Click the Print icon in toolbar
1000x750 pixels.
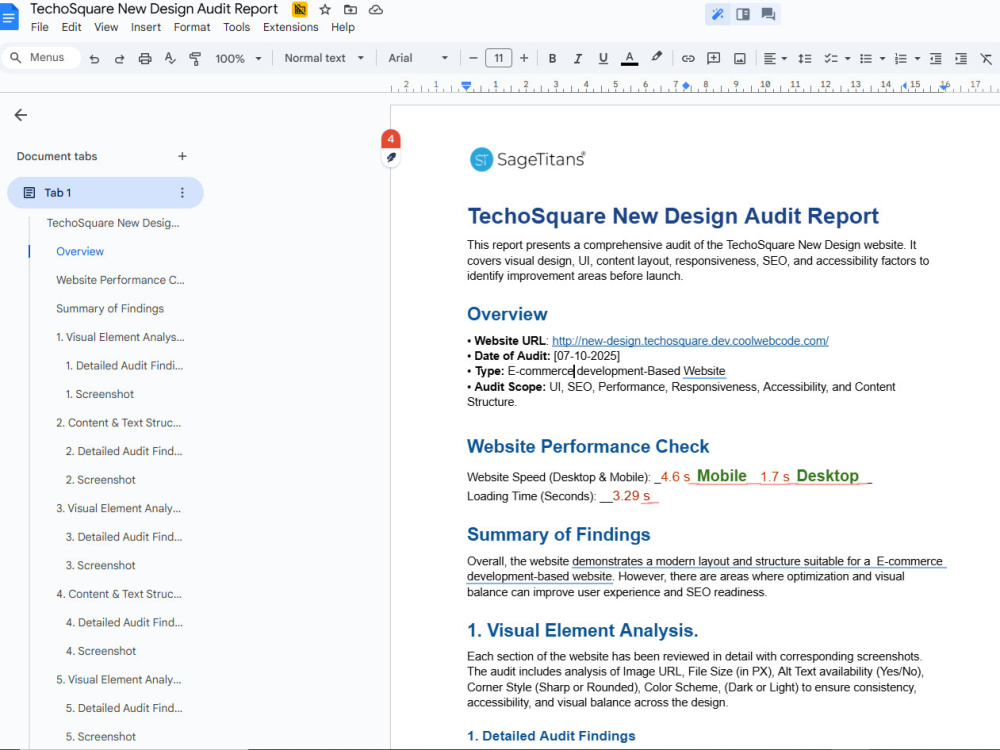(145, 59)
